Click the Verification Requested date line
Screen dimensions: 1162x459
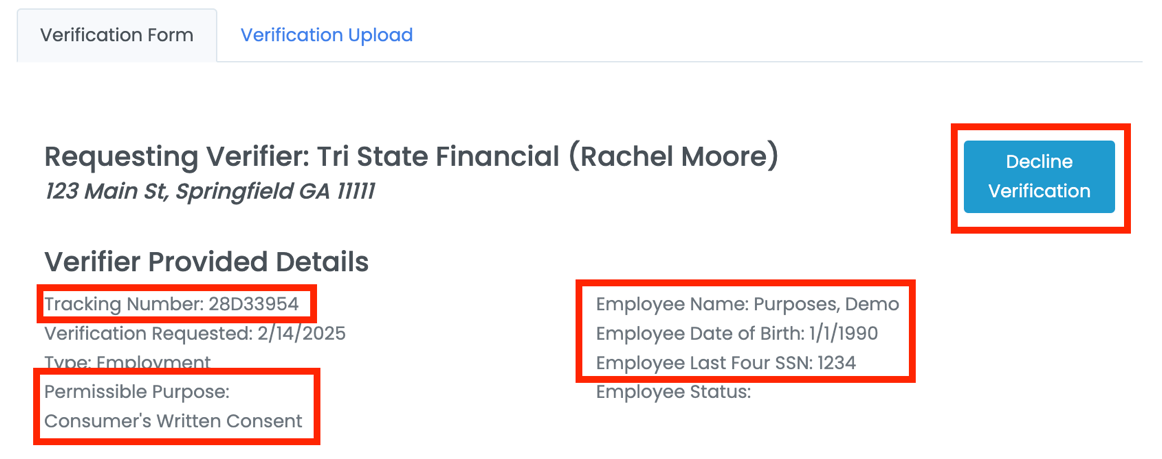(195, 333)
